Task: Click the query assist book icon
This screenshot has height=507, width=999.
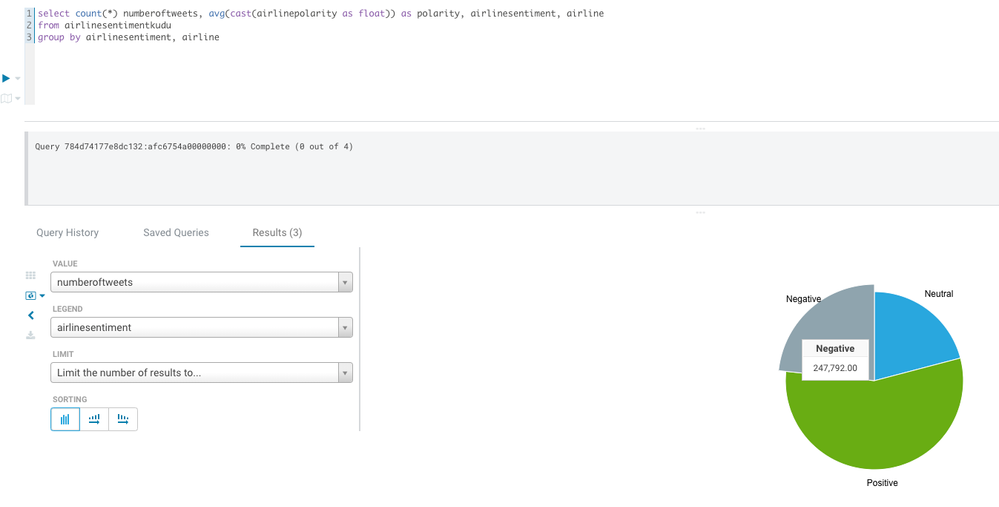Action: point(6,98)
